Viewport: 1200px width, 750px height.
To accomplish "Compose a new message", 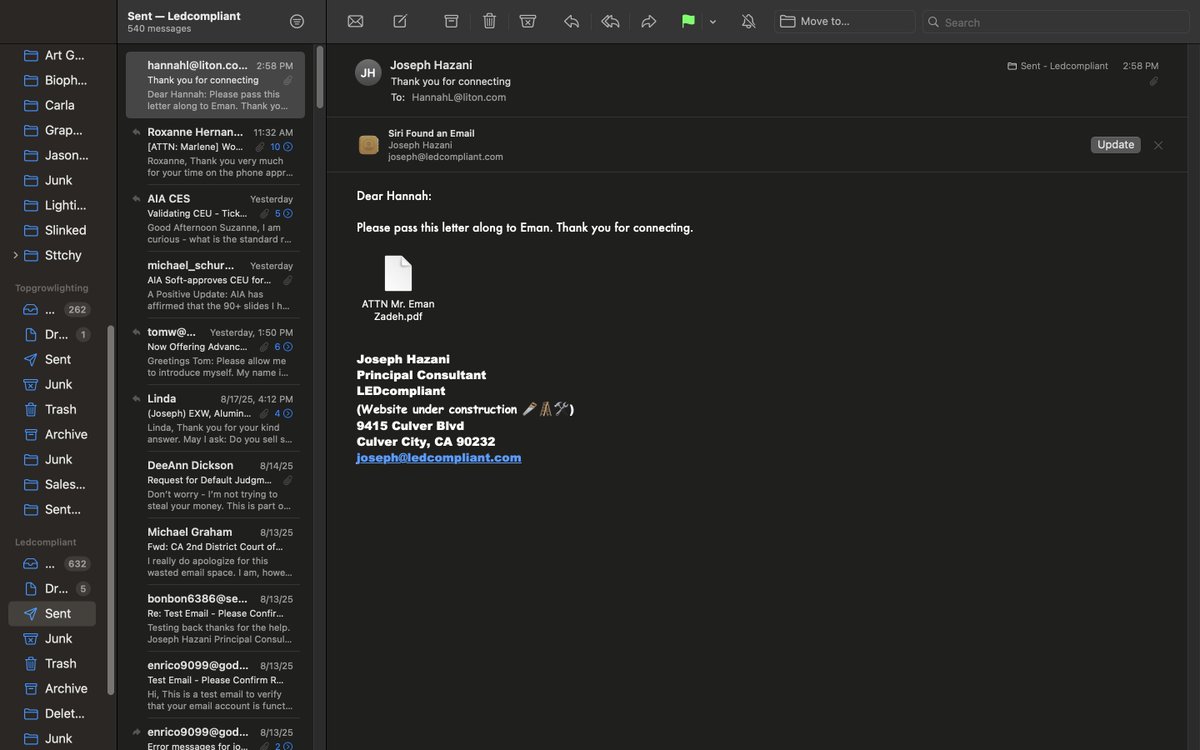I will click(400, 21).
